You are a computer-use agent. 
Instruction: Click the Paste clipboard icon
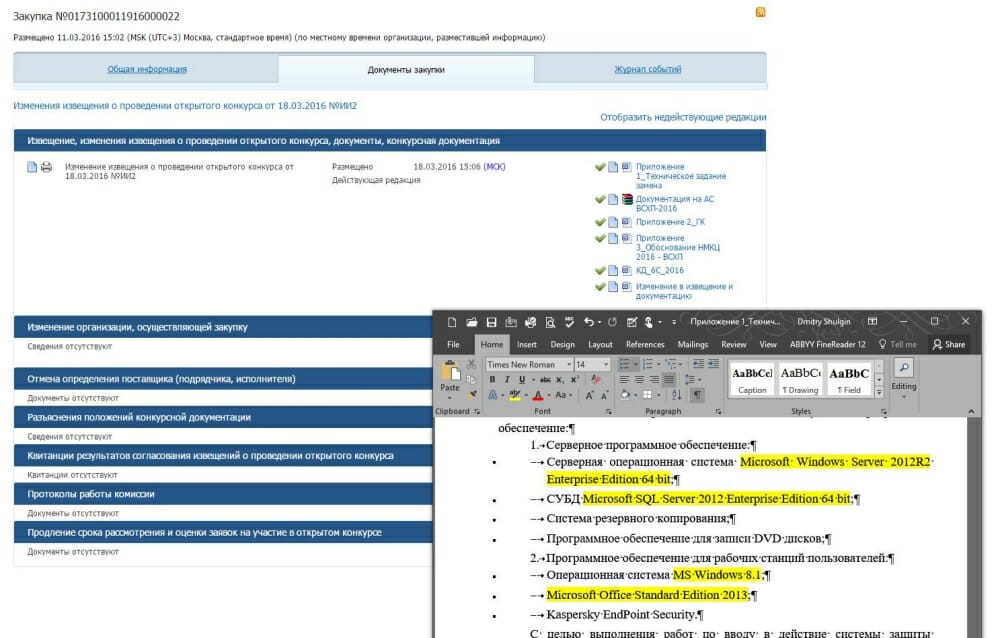[450, 371]
